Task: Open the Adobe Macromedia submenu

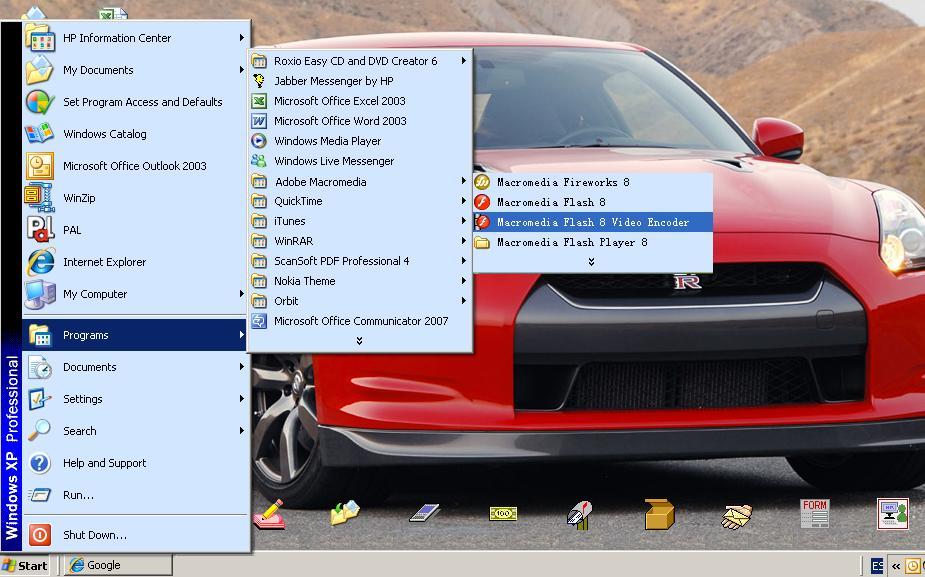Action: click(x=360, y=182)
